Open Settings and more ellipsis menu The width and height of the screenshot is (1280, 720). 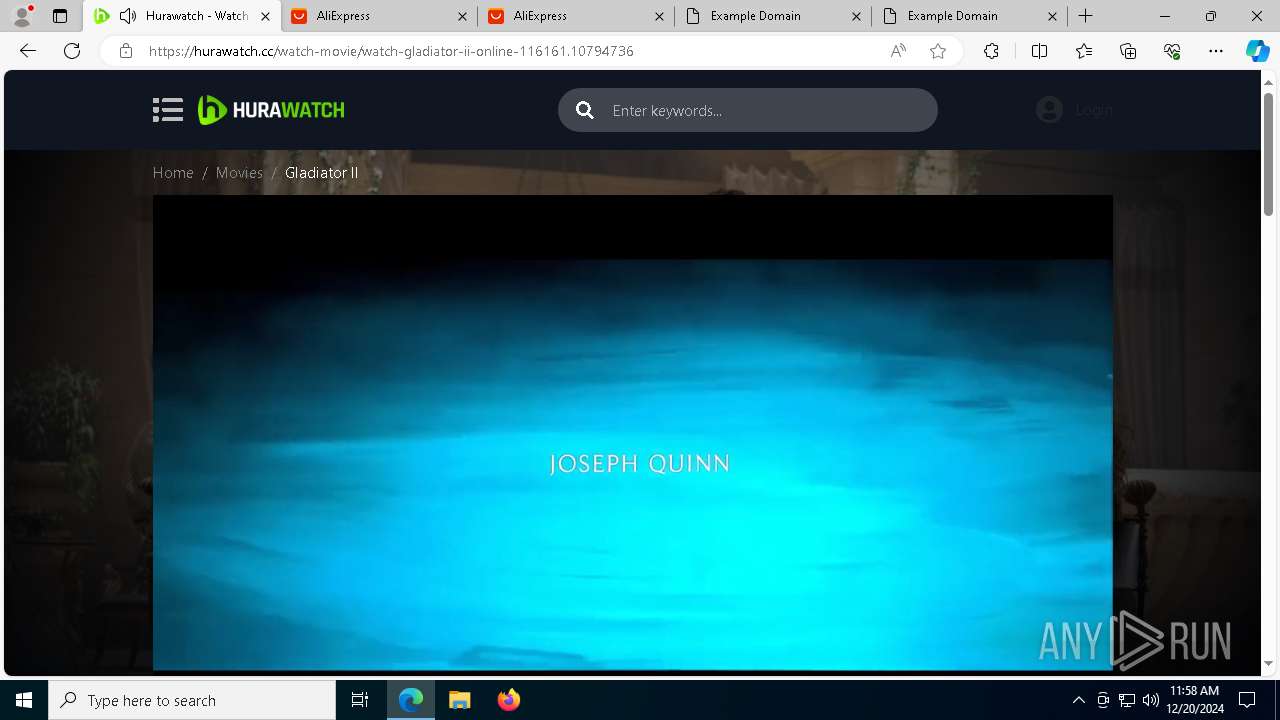click(x=1216, y=51)
